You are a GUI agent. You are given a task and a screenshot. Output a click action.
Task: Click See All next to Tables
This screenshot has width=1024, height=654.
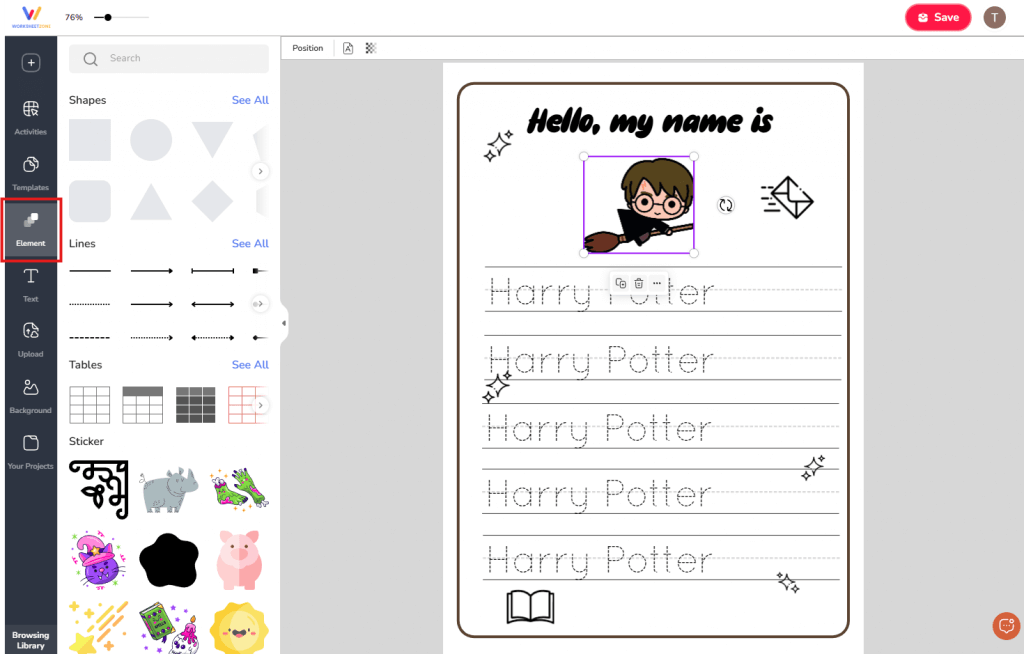pyautogui.click(x=250, y=365)
